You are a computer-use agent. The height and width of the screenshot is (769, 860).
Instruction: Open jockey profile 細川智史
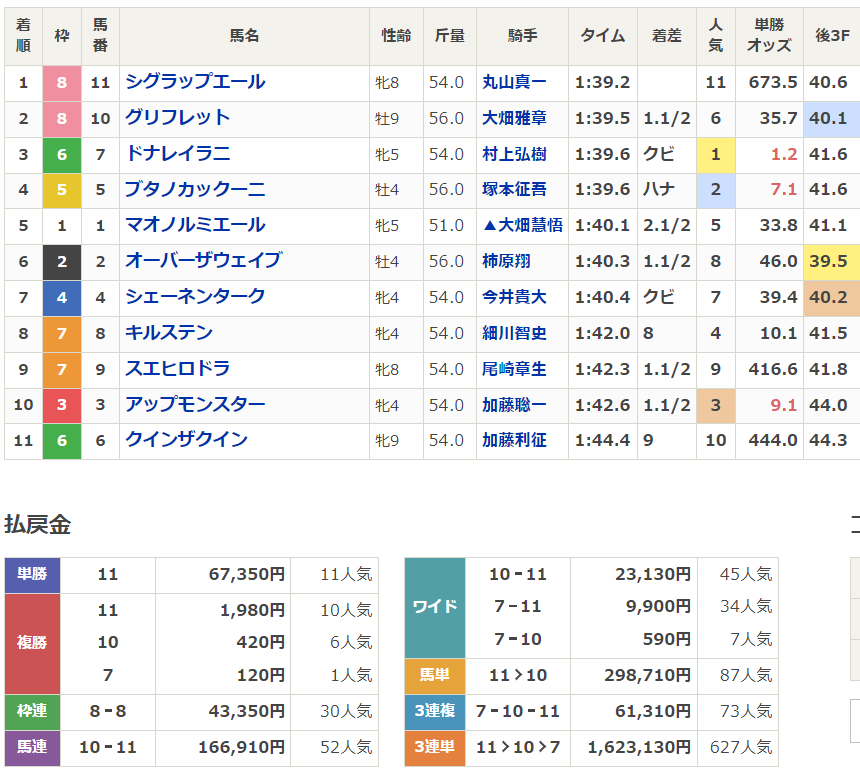pos(514,333)
